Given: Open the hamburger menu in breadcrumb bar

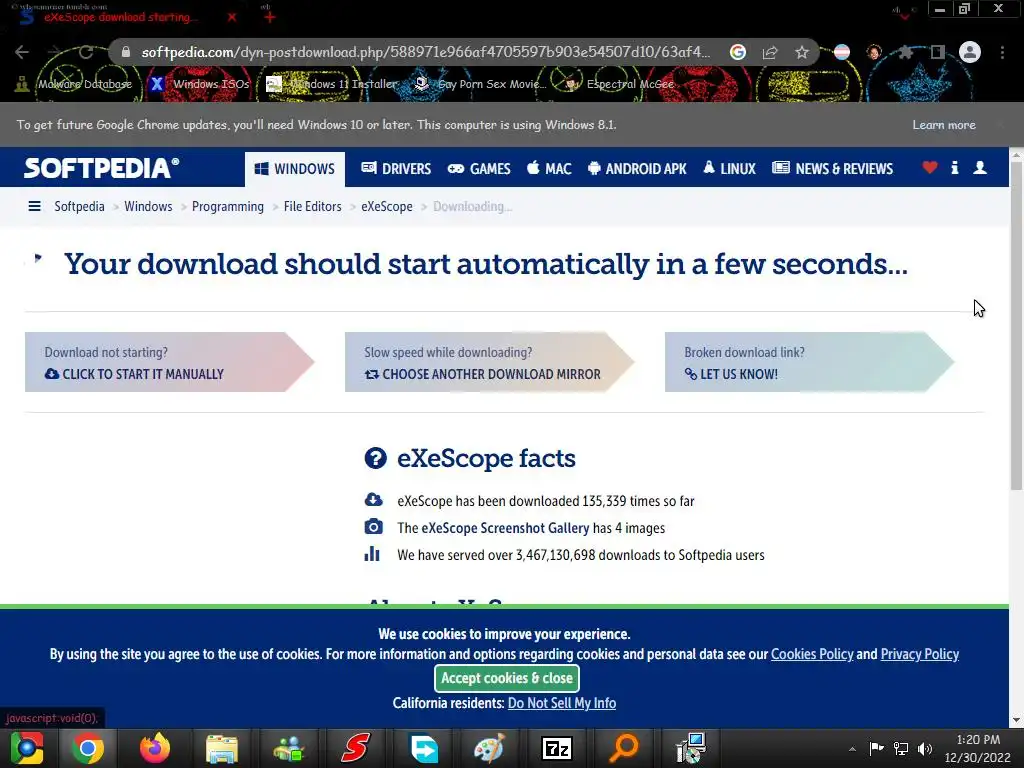Looking at the screenshot, I should click(x=35, y=206).
